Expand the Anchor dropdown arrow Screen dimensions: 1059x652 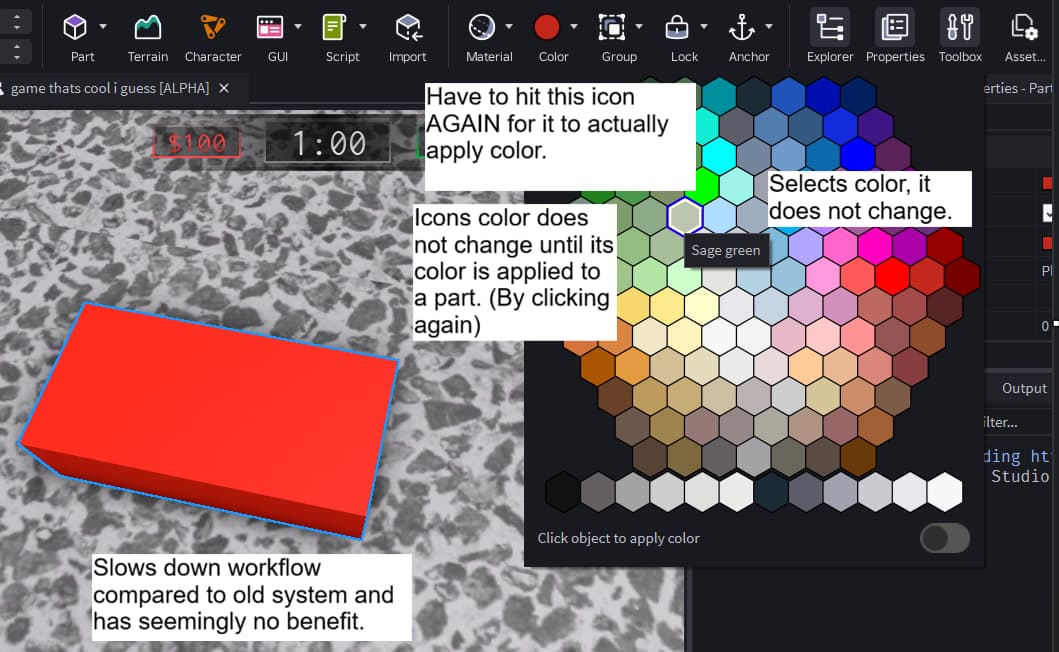click(769, 26)
